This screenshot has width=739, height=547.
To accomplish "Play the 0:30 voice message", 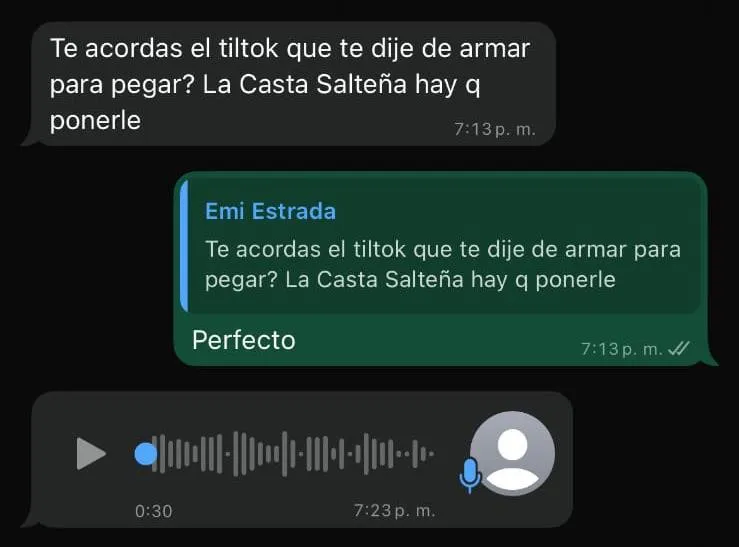I will pyautogui.click(x=91, y=454).
